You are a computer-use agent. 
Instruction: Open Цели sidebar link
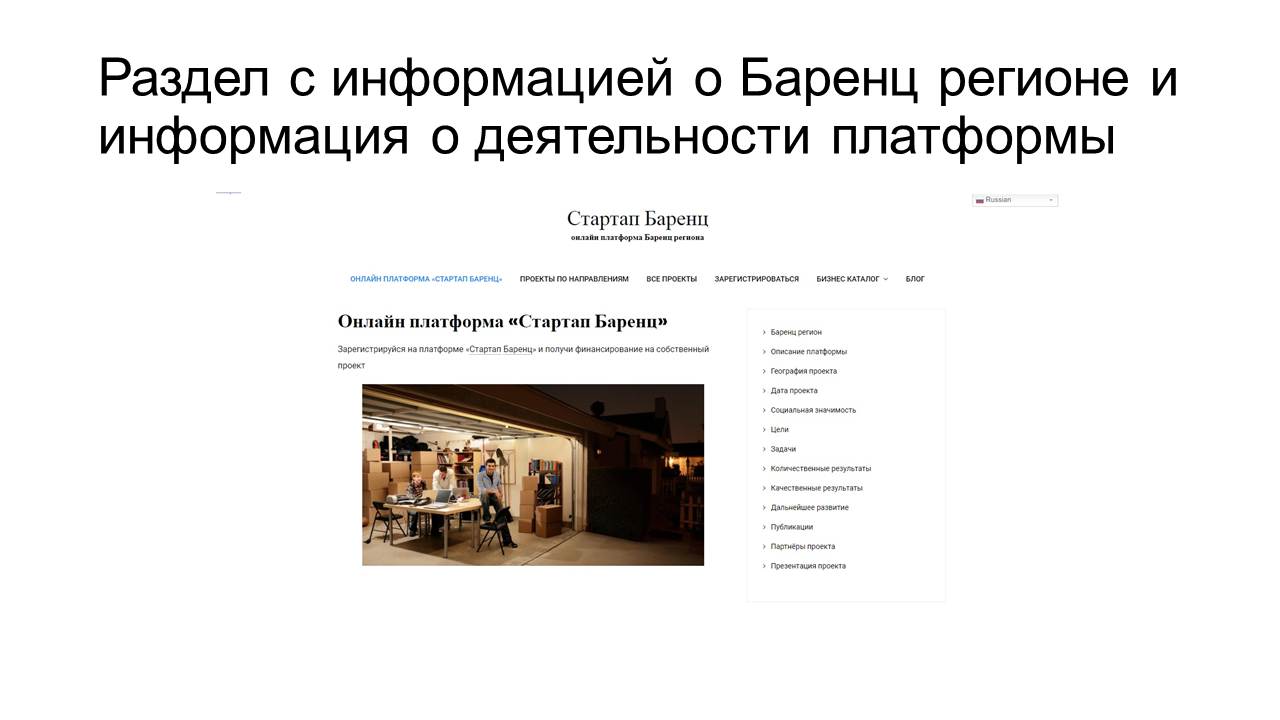[x=779, y=430]
